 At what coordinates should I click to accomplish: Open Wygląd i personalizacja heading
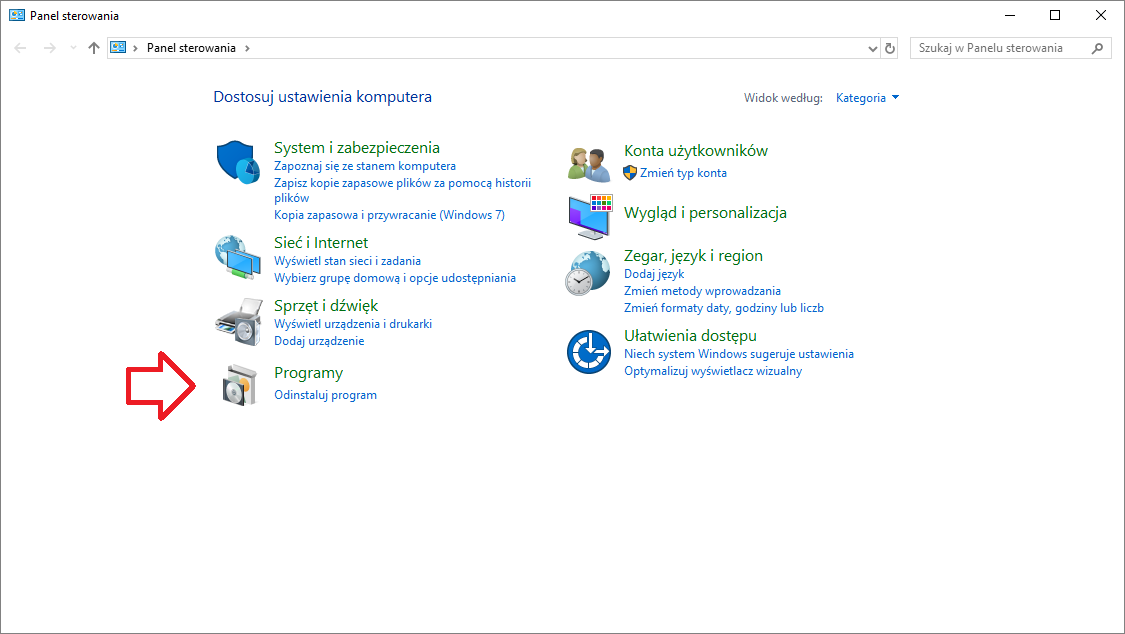pos(705,213)
